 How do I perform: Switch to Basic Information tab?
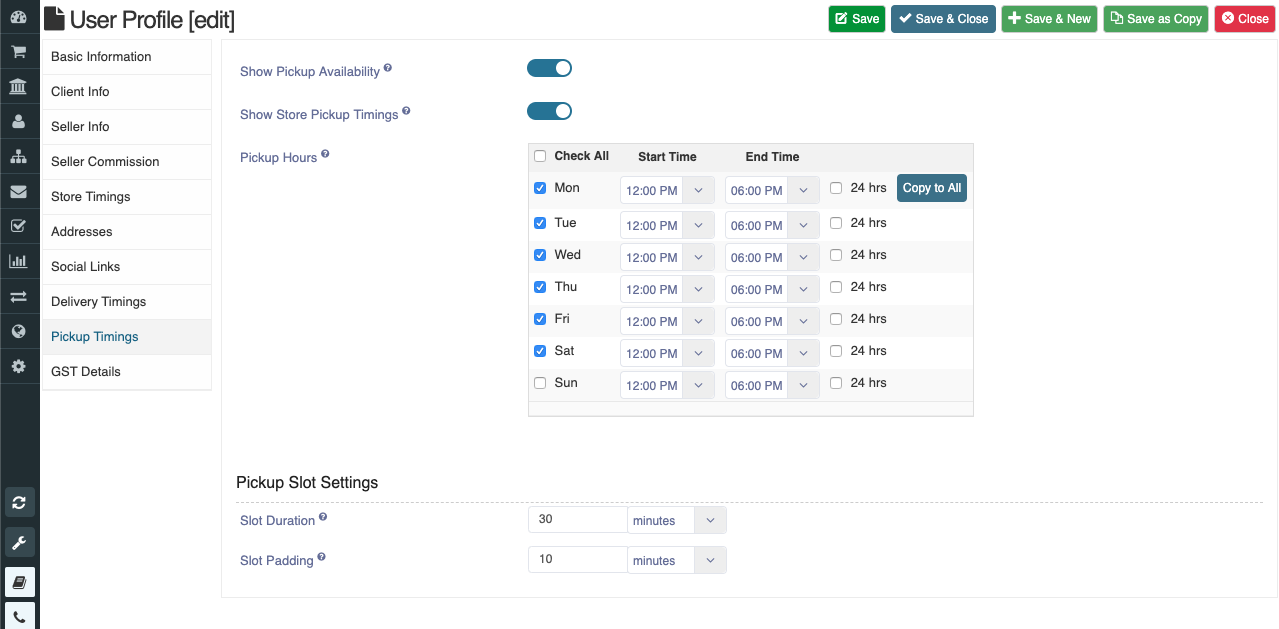(127, 57)
